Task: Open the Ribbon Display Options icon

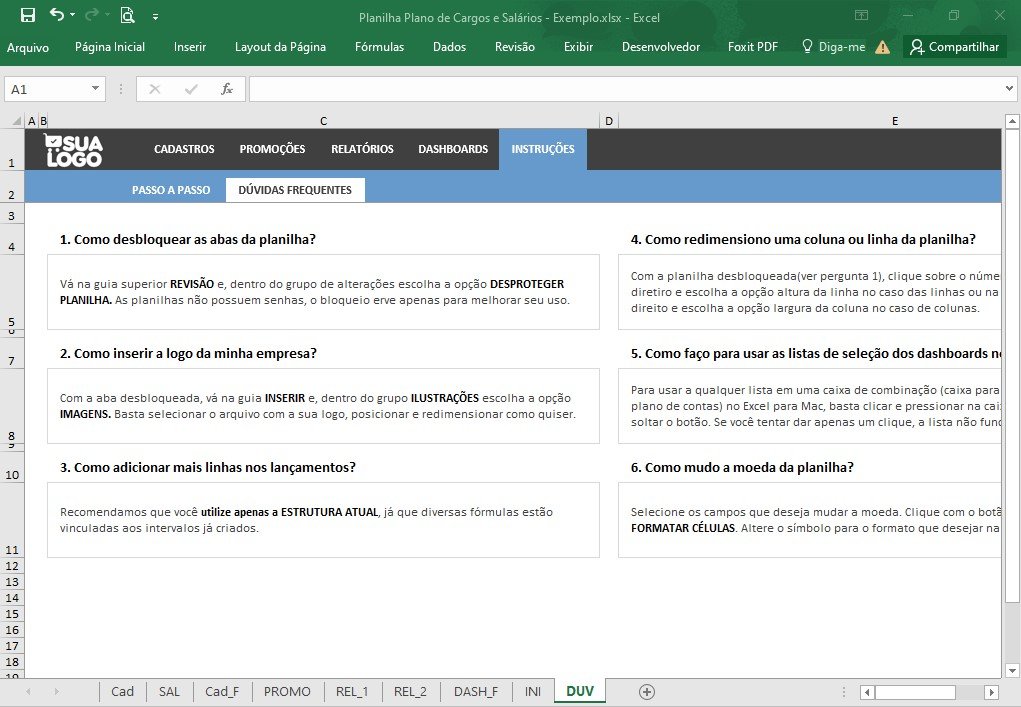Action: click(861, 15)
